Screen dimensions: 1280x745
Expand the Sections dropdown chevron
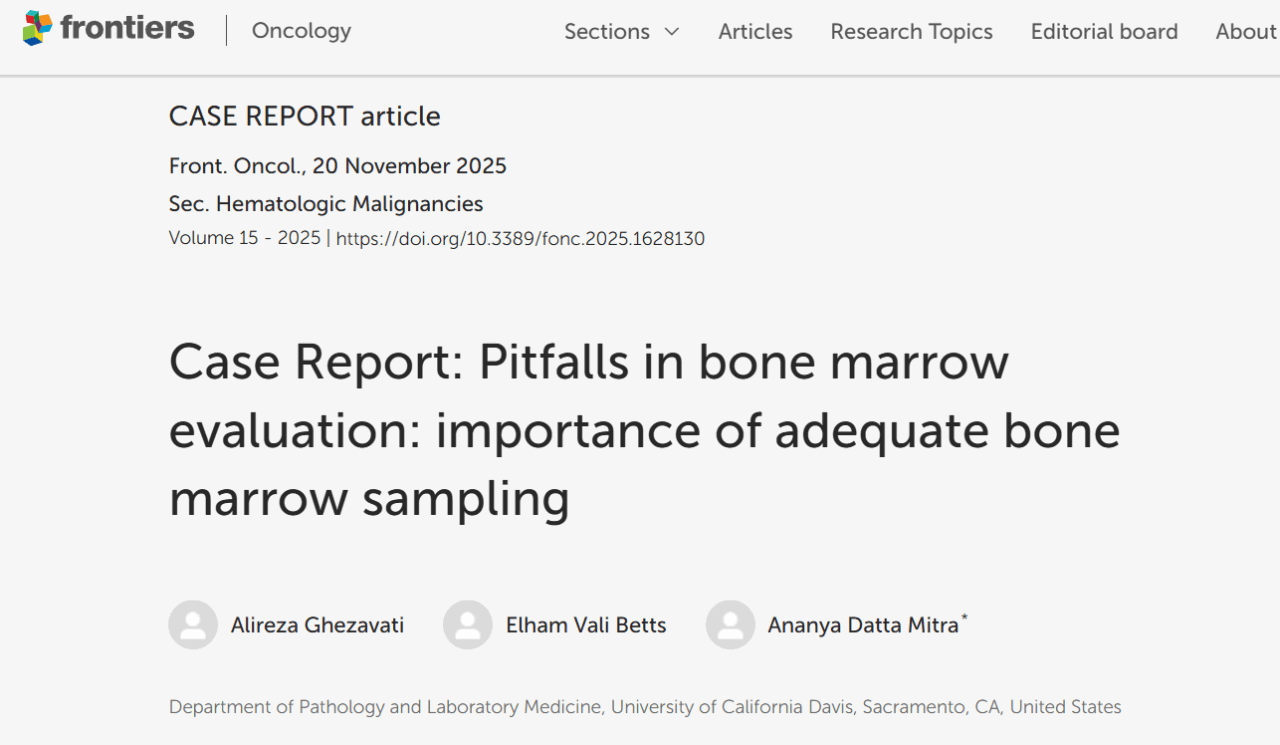tap(672, 31)
